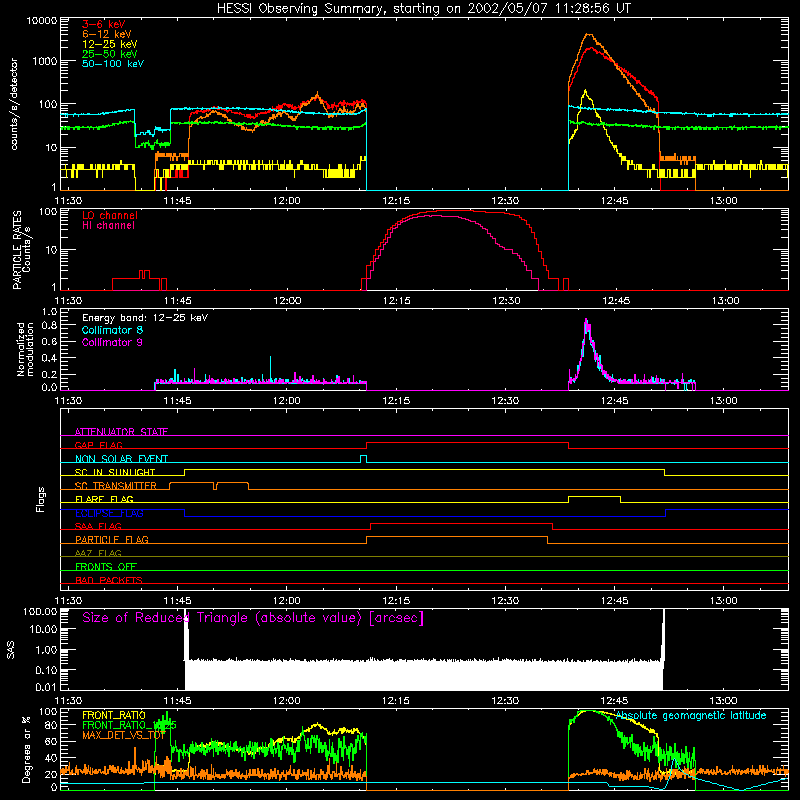Click the PARTICLE FLAG label
This screenshot has height=800, width=800.
pyautogui.click(x=112, y=539)
